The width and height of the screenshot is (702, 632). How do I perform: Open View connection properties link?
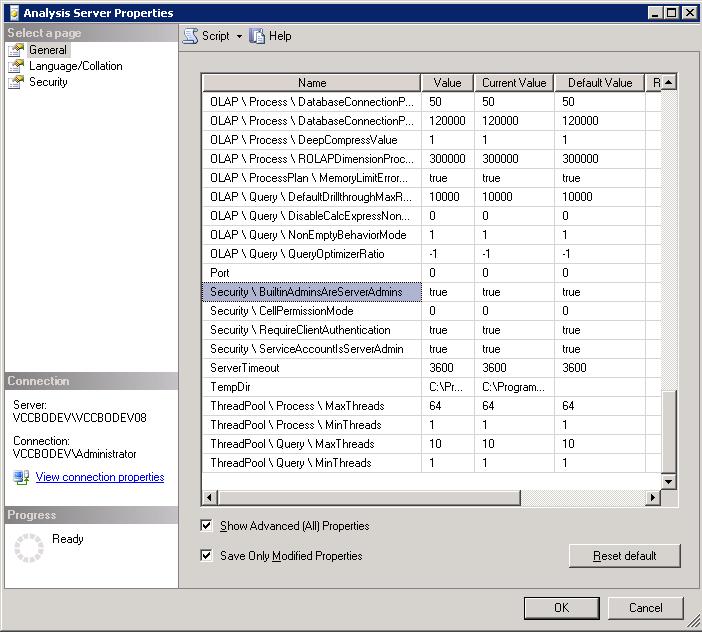coord(100,478)
